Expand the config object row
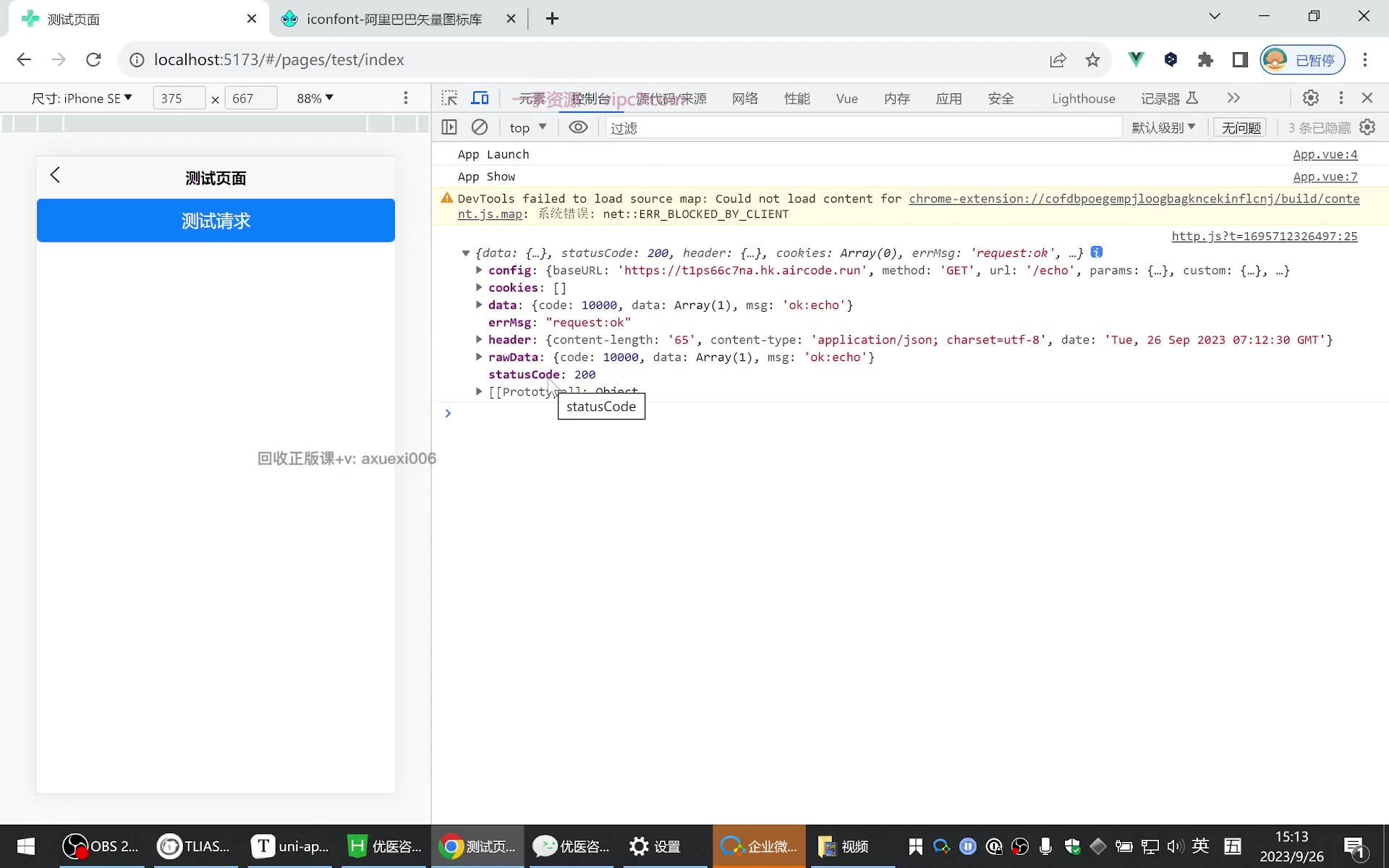The image size is (1389, 868). click(479, 270)
